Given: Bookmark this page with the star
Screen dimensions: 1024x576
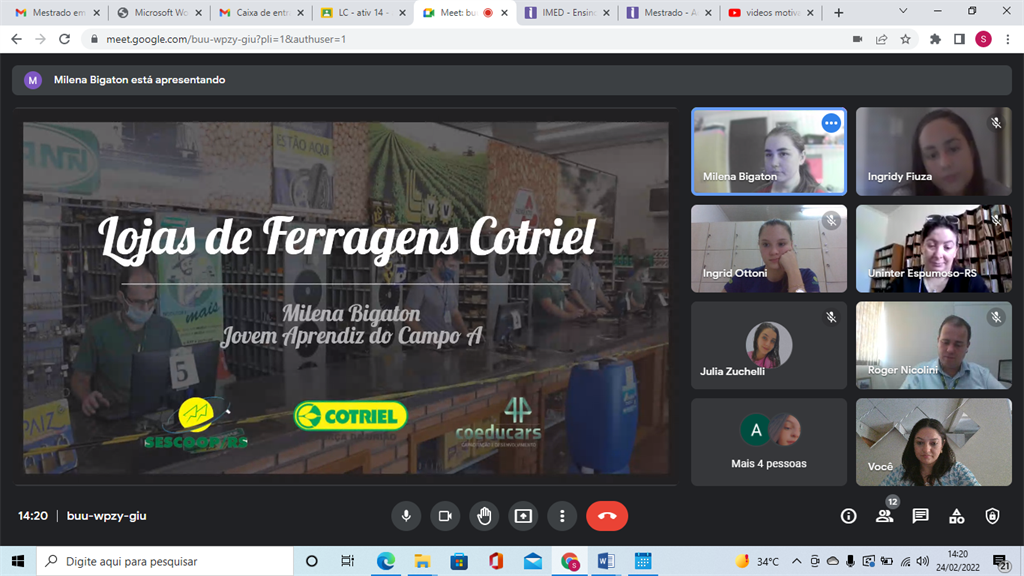Looking at the screenshot, I should coord(905,39).
